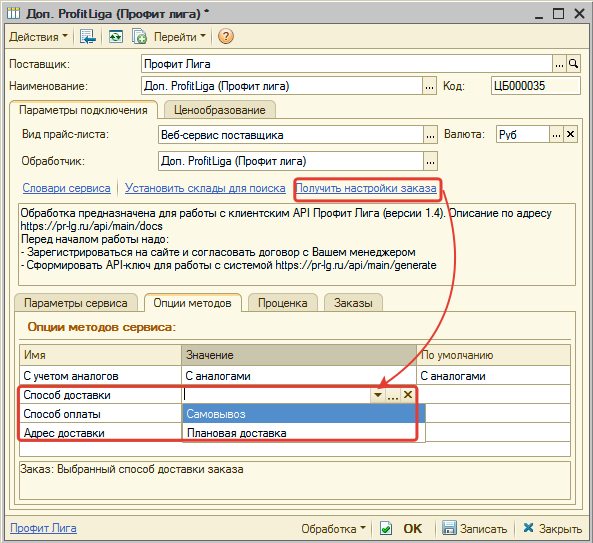This screenshot has height=543, width=593.
Task: Expand the Способ доставки dropdown arrow
Action: [x=377, y=395]
